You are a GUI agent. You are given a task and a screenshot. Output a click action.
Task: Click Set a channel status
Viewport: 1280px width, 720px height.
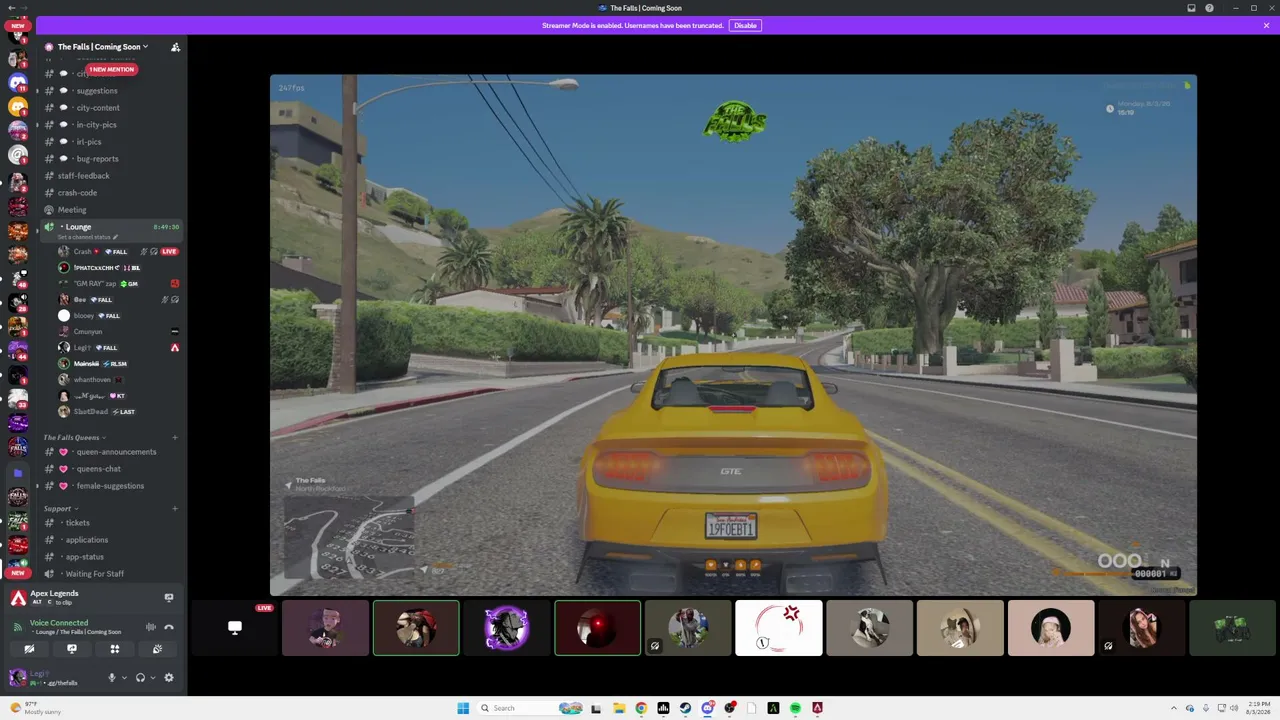[88, 237]
